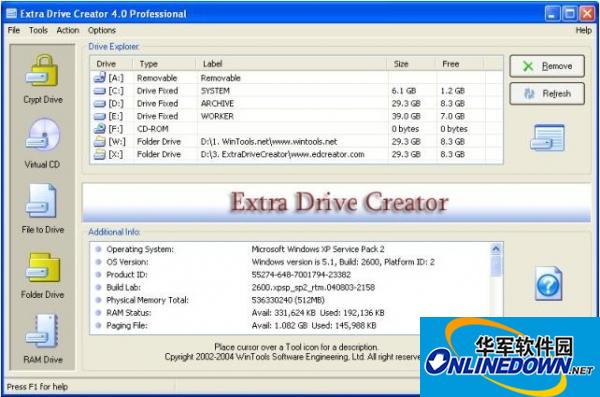The width and height of the screenshot is (600, 397).
Task: Select the floppy drive A: row
Action: pos(297,78)
